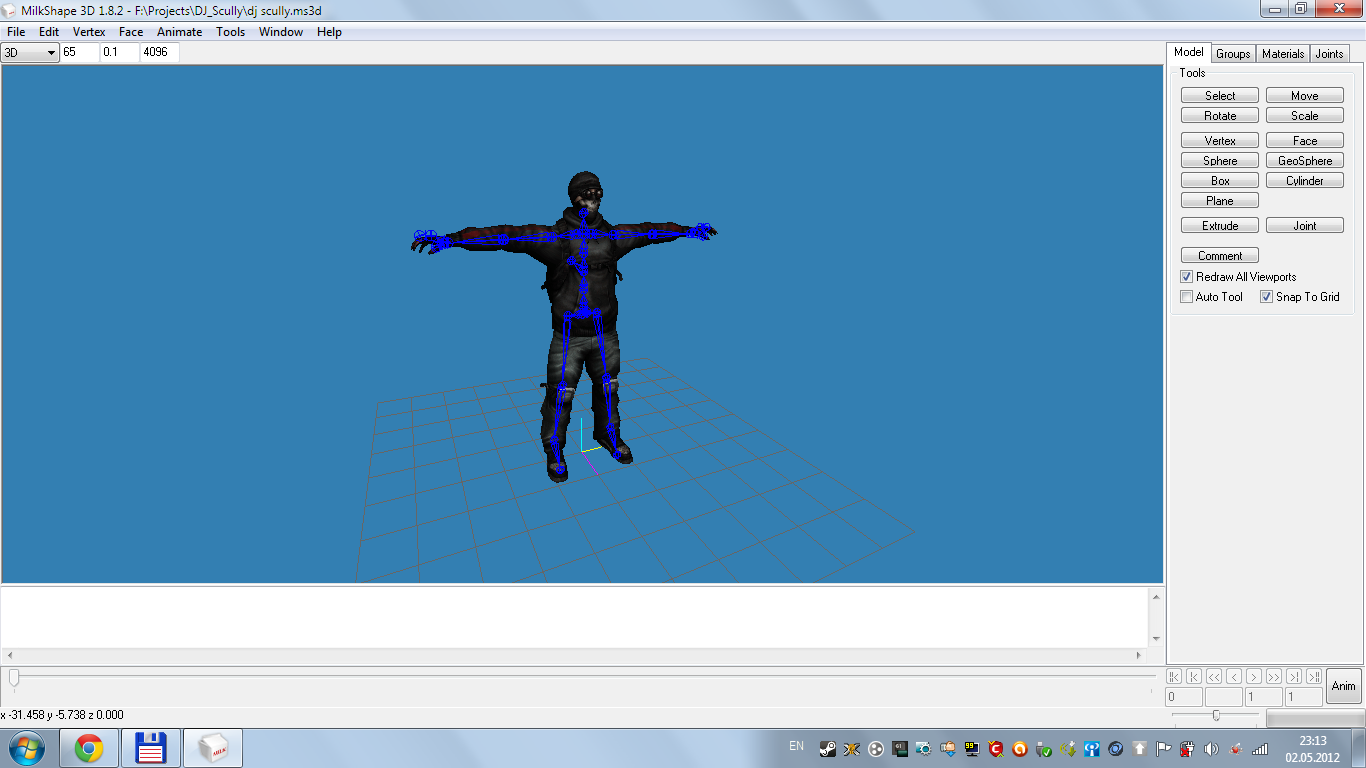Disable the Snap To Grid checkbox

[1266, 297]
